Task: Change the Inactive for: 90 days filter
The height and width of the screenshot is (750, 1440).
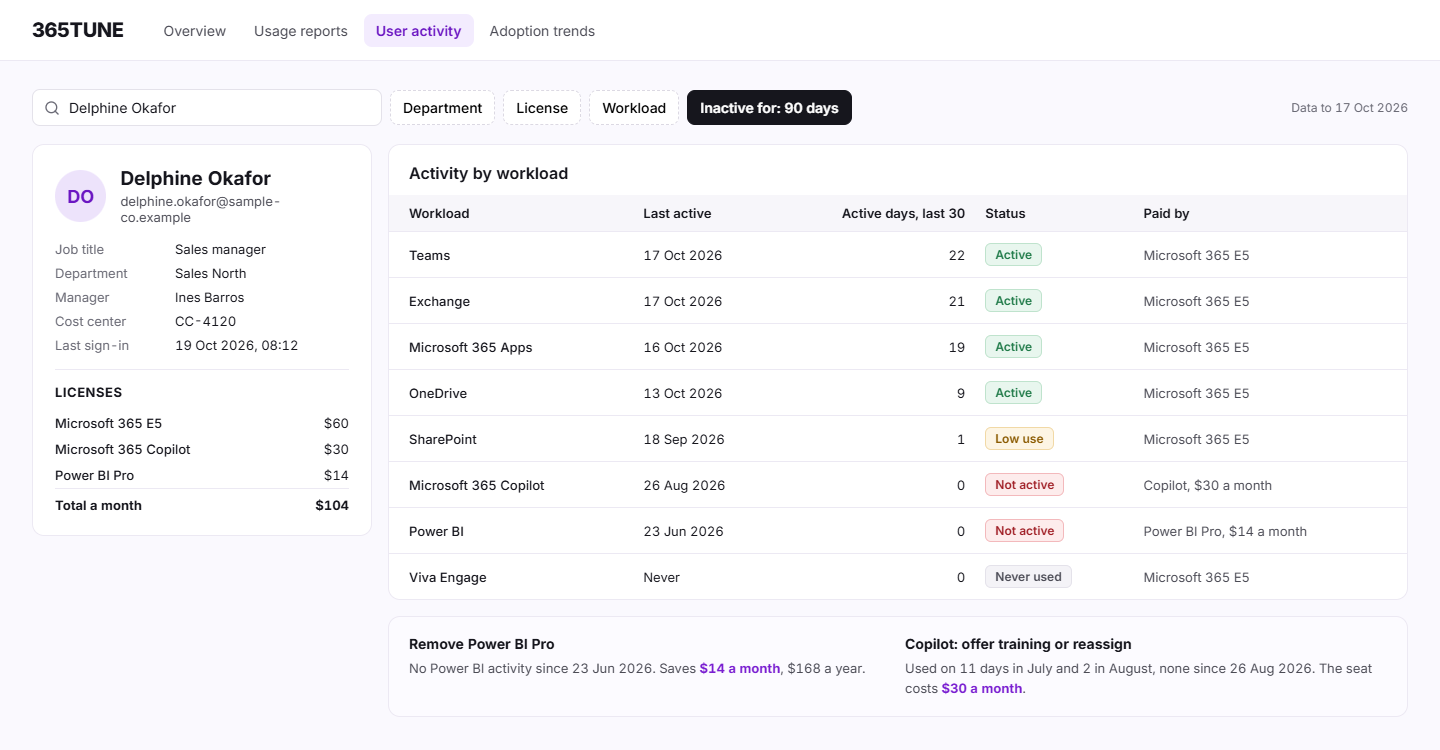Action: point(769,108)
